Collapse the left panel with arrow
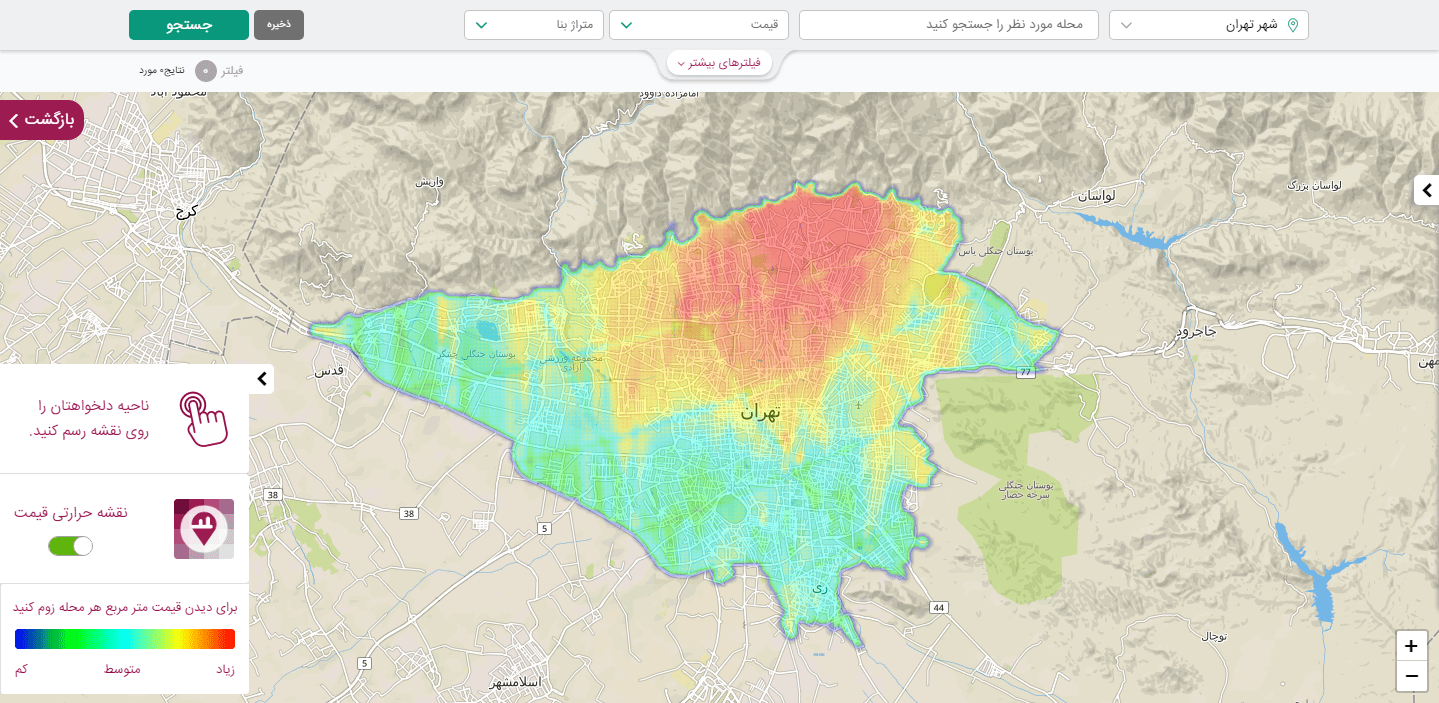Image resolution: width=1439 pixels, height=703 pixels. (261, 379)
